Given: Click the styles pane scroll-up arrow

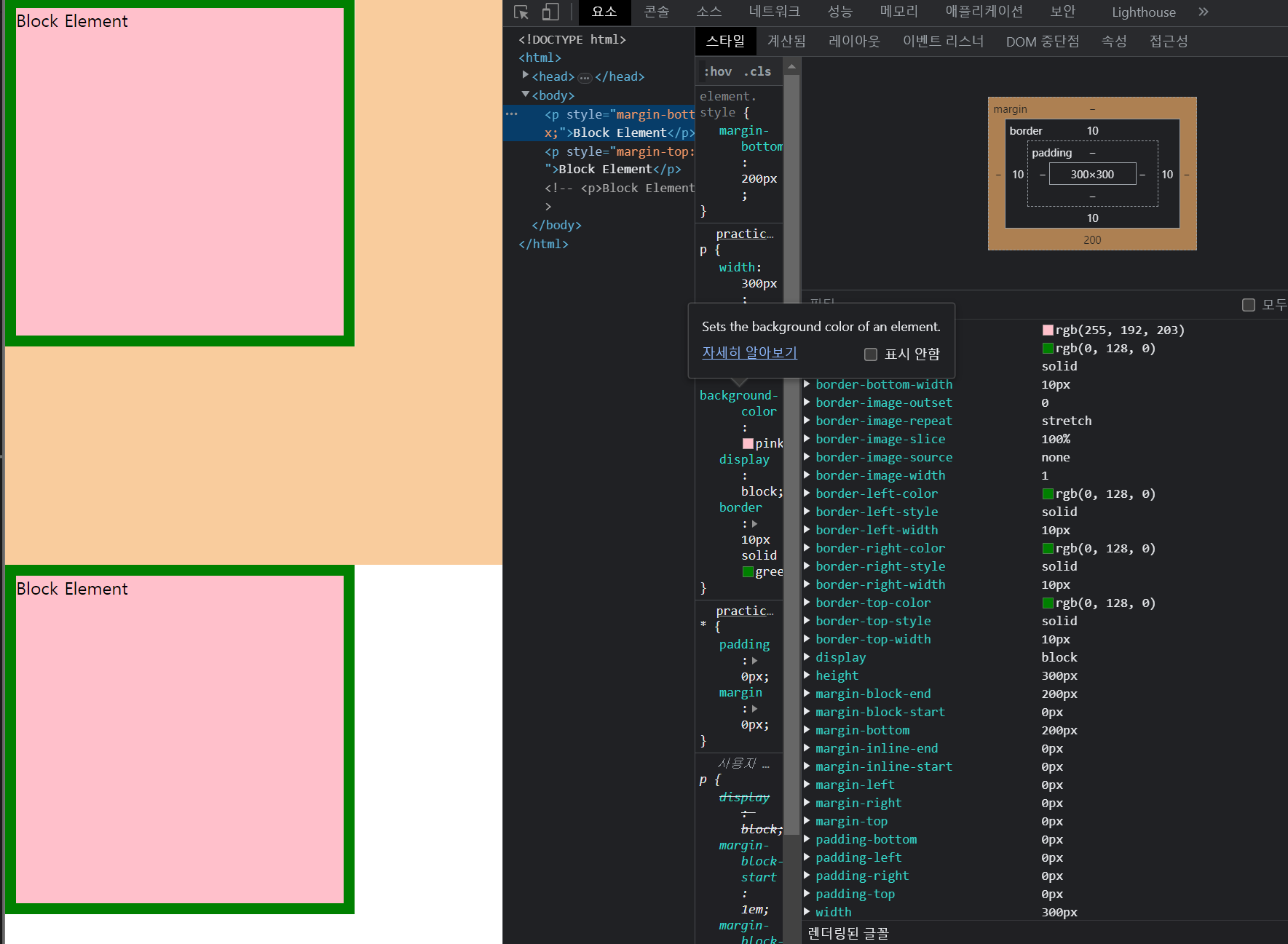Looking at the screenshot, I should (x=791, y=67).
